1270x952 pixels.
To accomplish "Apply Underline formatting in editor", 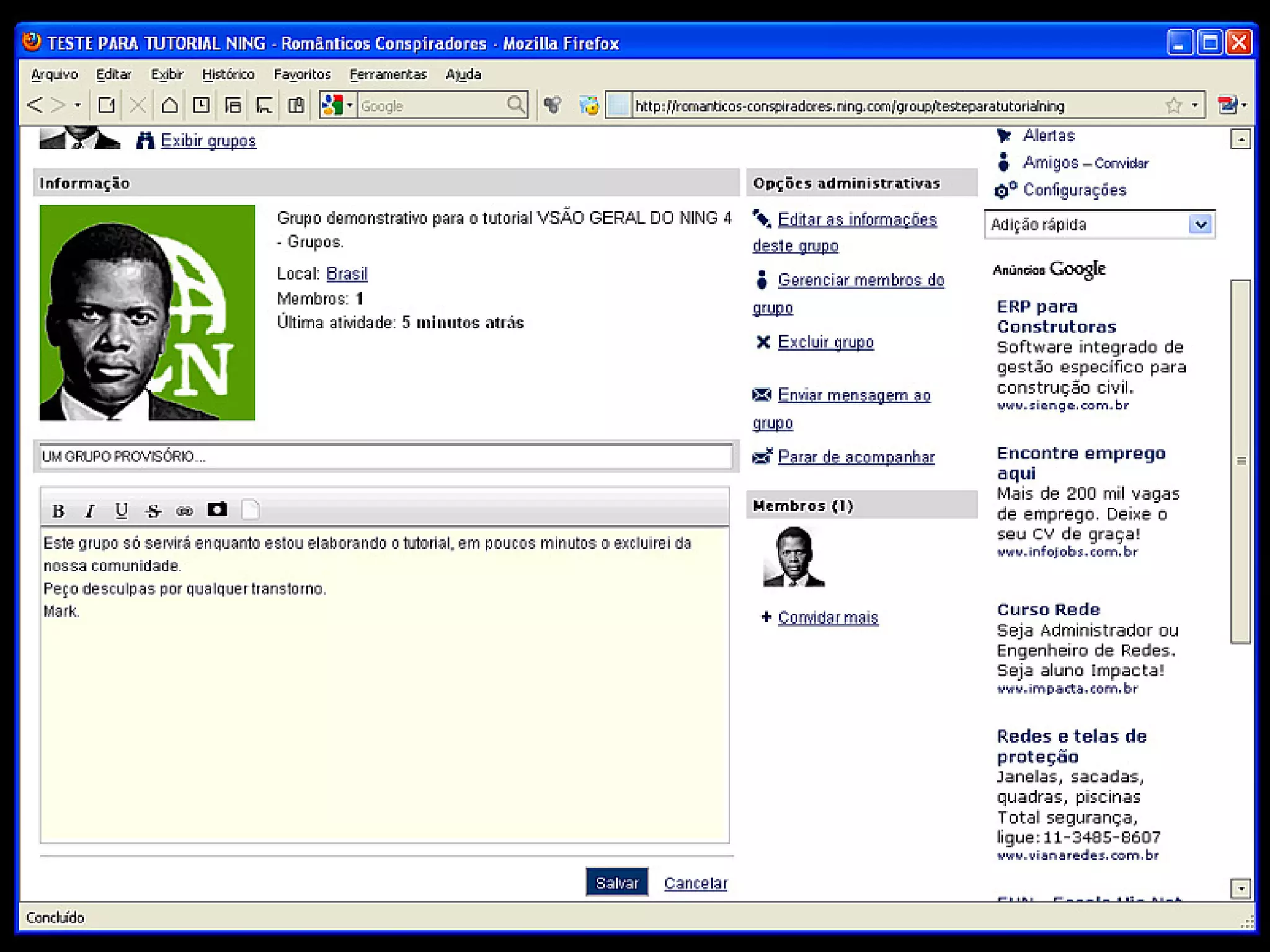I will [x=122, y=511].
